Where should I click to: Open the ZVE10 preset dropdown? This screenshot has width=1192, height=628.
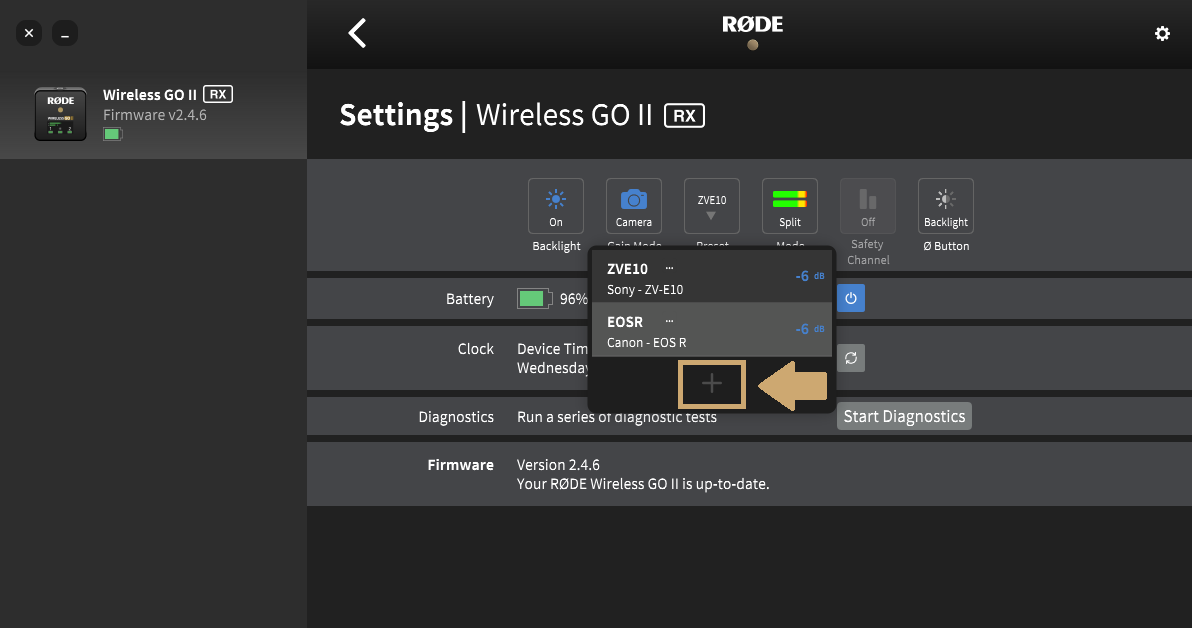click(x=712, y=206)
